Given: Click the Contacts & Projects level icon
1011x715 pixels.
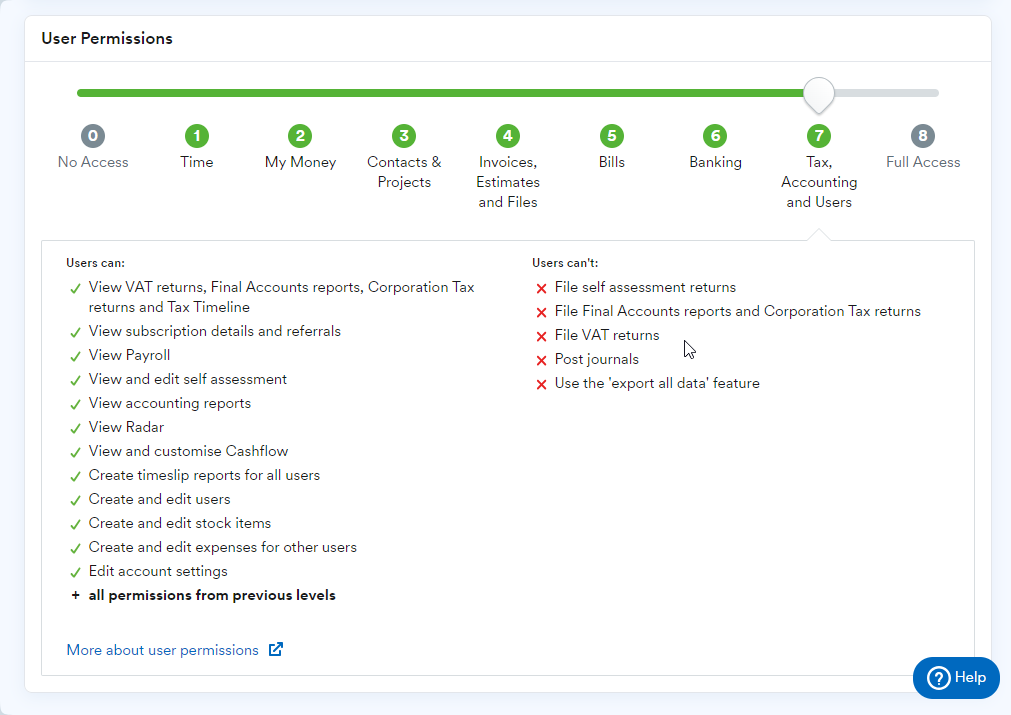Looking at the screenshot, I should [404, 135].
